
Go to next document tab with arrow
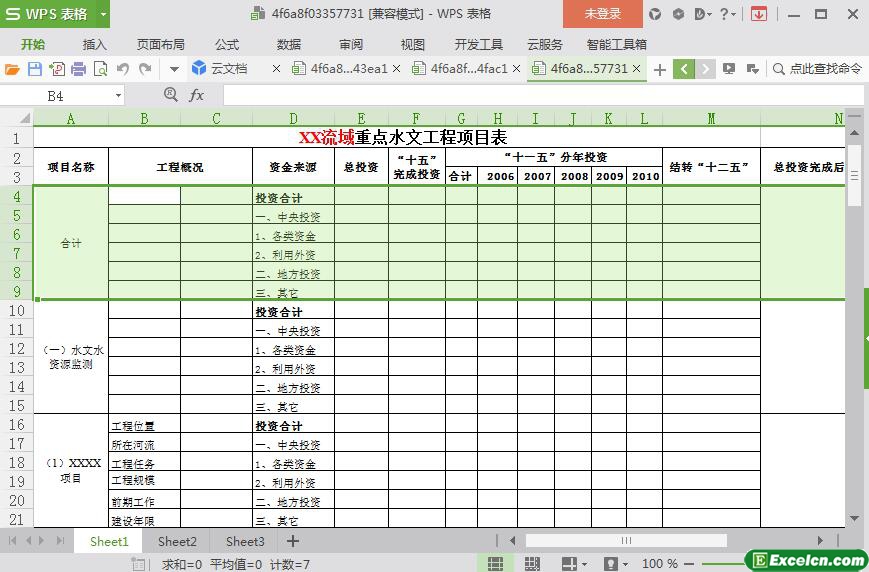705,69
